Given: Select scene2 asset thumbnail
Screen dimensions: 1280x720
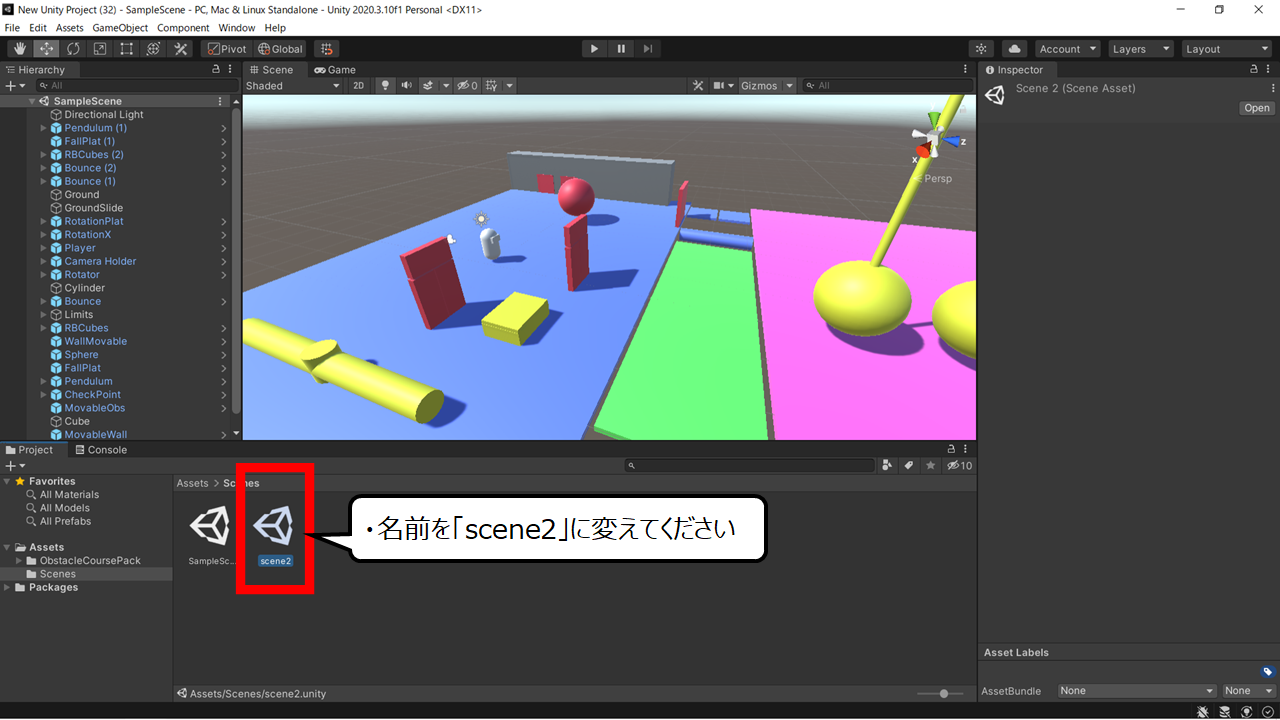Looking at the screenshot, I should (274, 527).
